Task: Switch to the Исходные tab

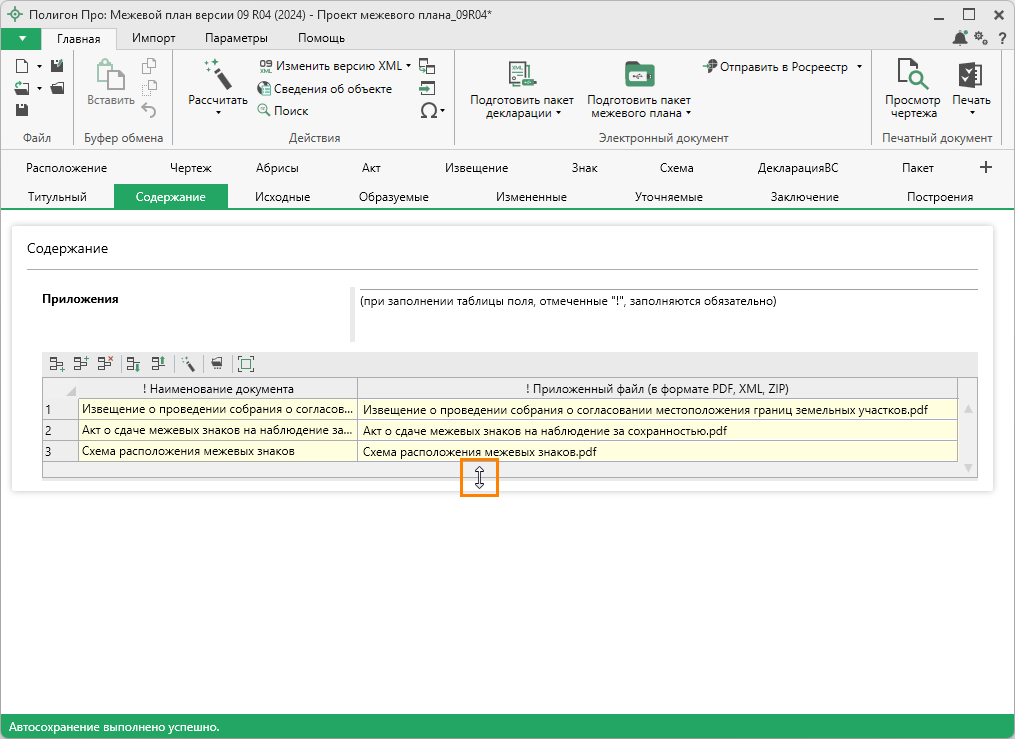Action: tap(282, 197)
